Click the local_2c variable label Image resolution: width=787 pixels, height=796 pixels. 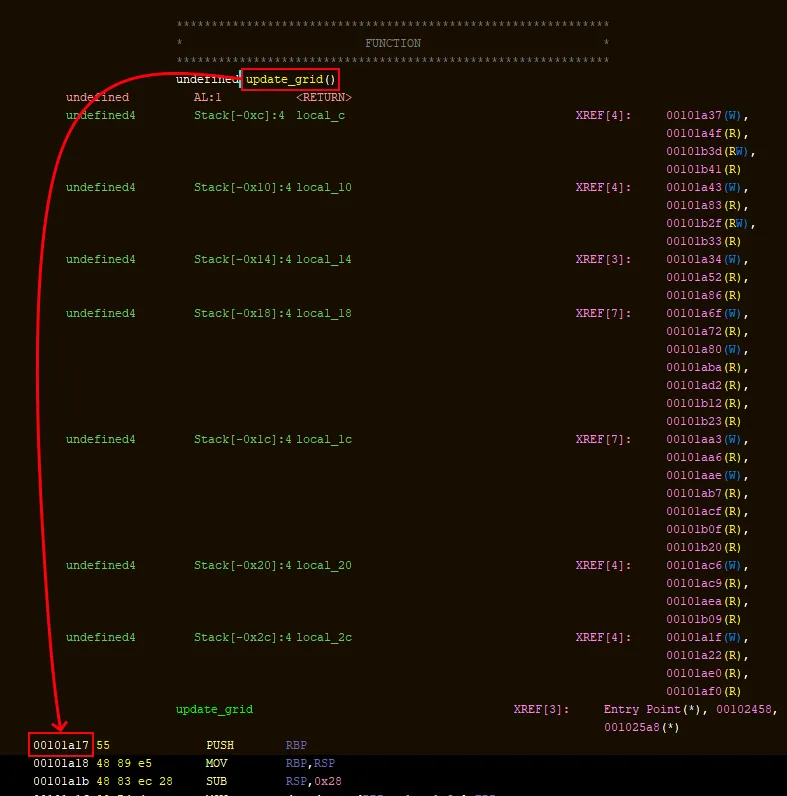point(323,637)
